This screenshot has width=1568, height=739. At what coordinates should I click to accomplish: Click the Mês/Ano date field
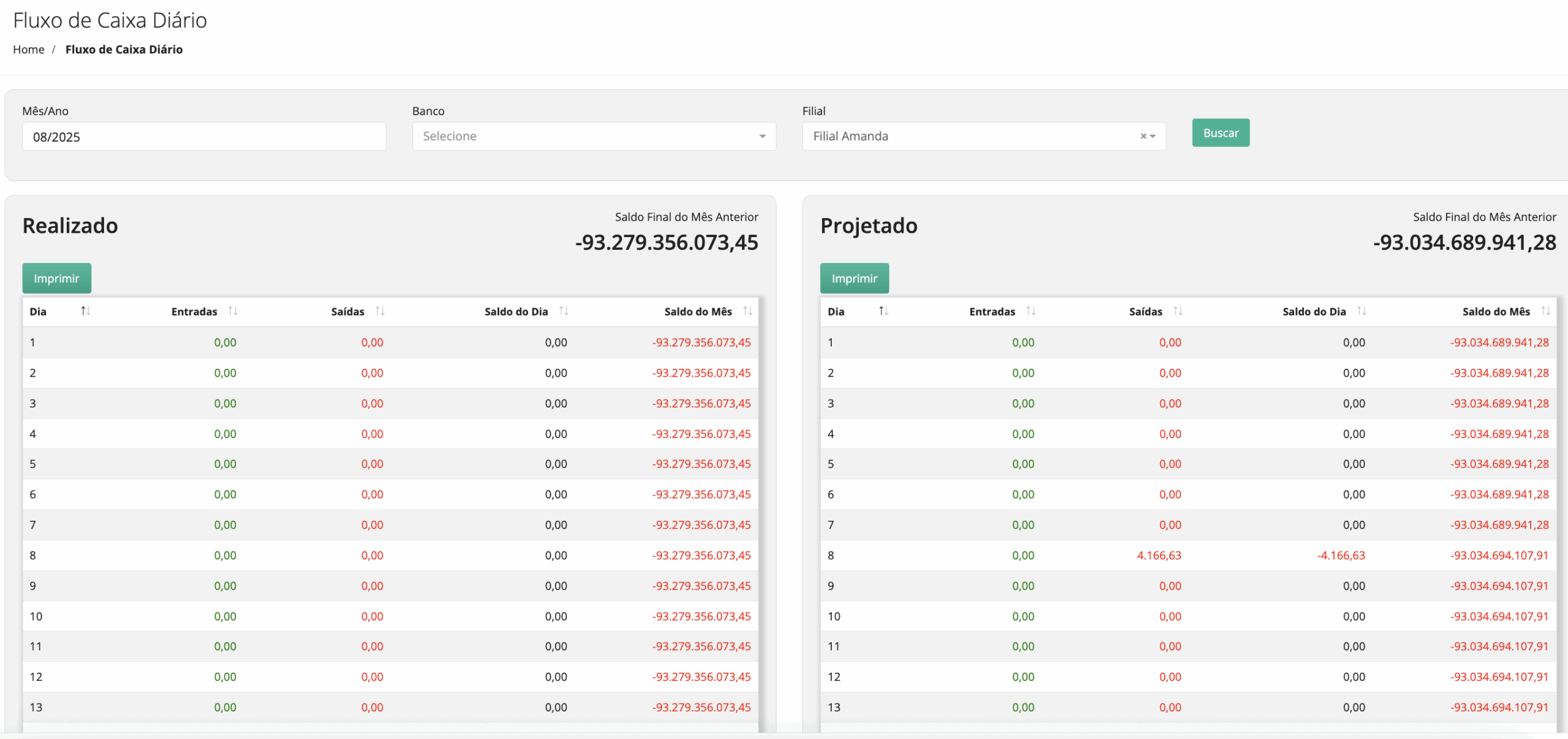(204, 137)
